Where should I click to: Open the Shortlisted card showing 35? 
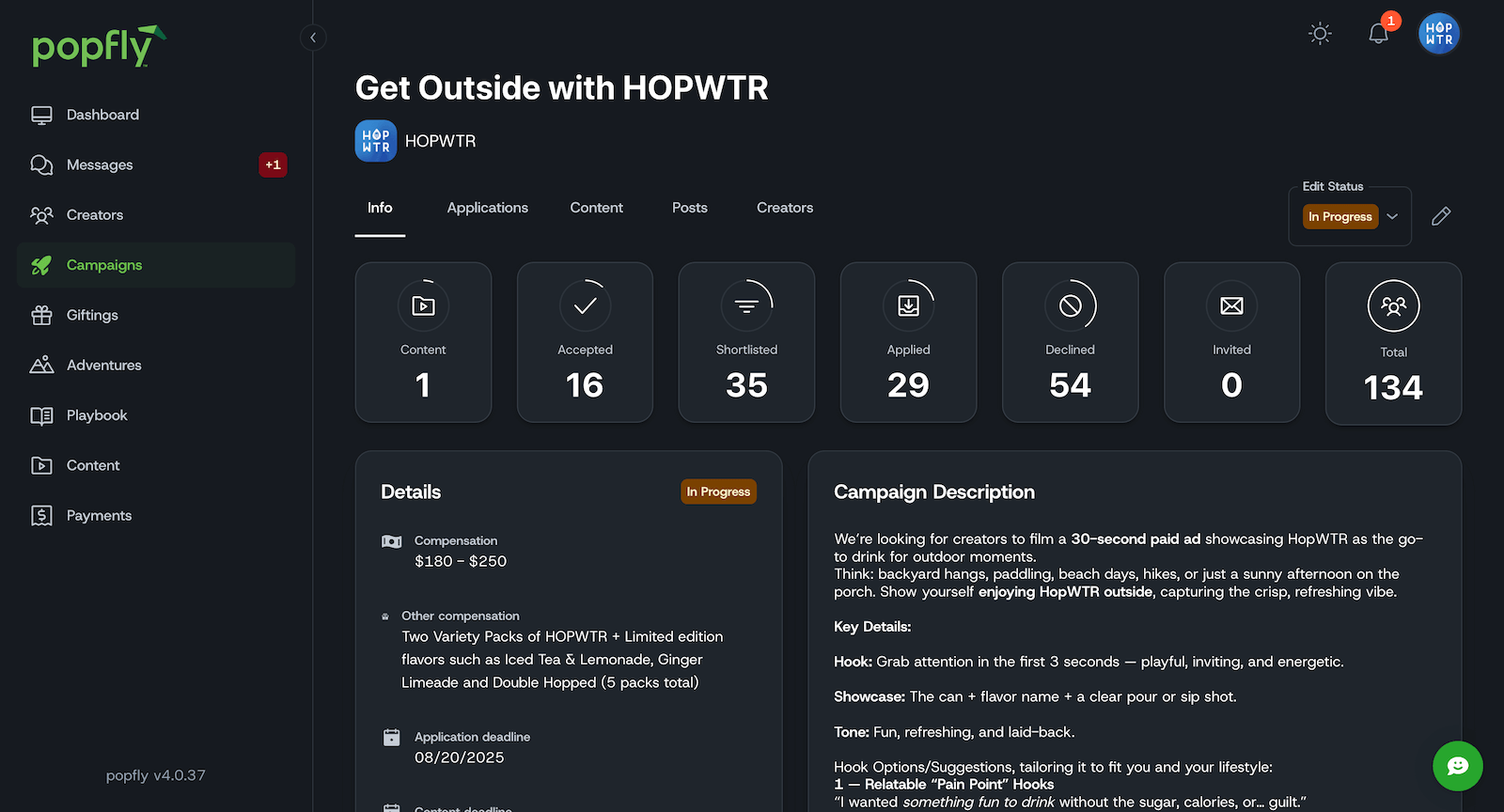tap(746, 342)
